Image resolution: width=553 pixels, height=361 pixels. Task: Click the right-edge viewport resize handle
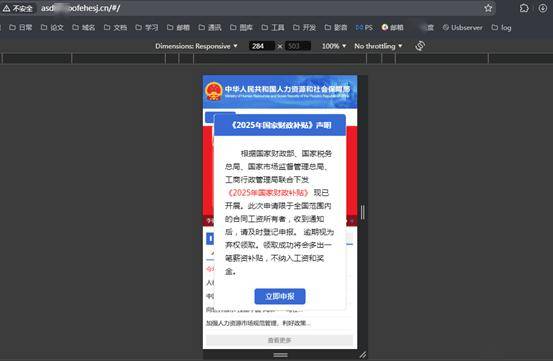click(363, 212)
